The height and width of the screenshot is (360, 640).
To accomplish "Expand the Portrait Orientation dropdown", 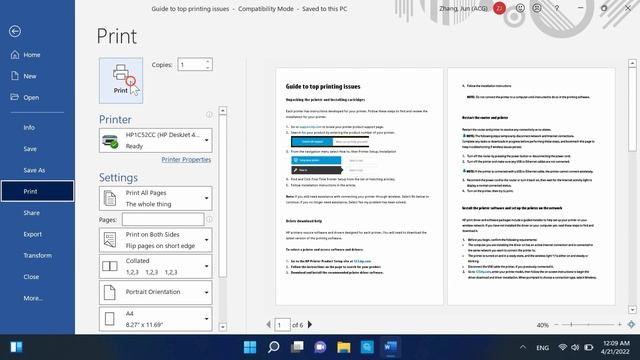I will tap(156, 292).
